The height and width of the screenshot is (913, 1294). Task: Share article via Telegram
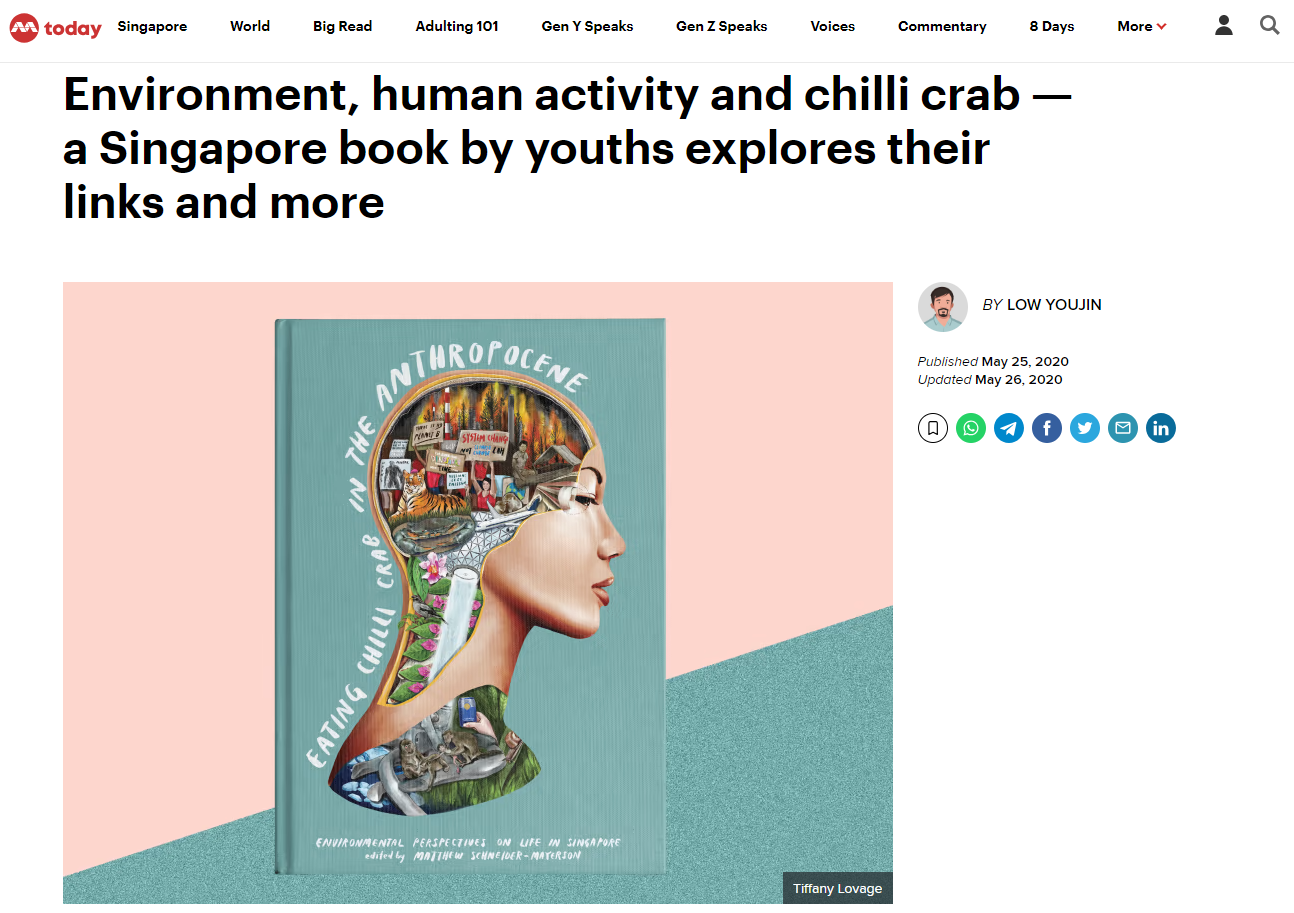1009,429
